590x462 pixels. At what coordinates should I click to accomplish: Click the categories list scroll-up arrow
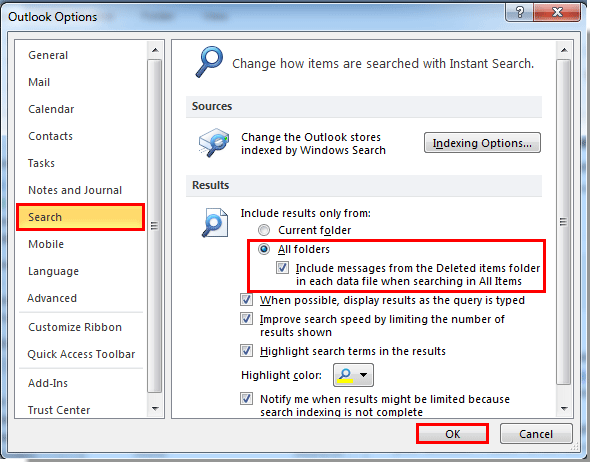tap(155, 50)
